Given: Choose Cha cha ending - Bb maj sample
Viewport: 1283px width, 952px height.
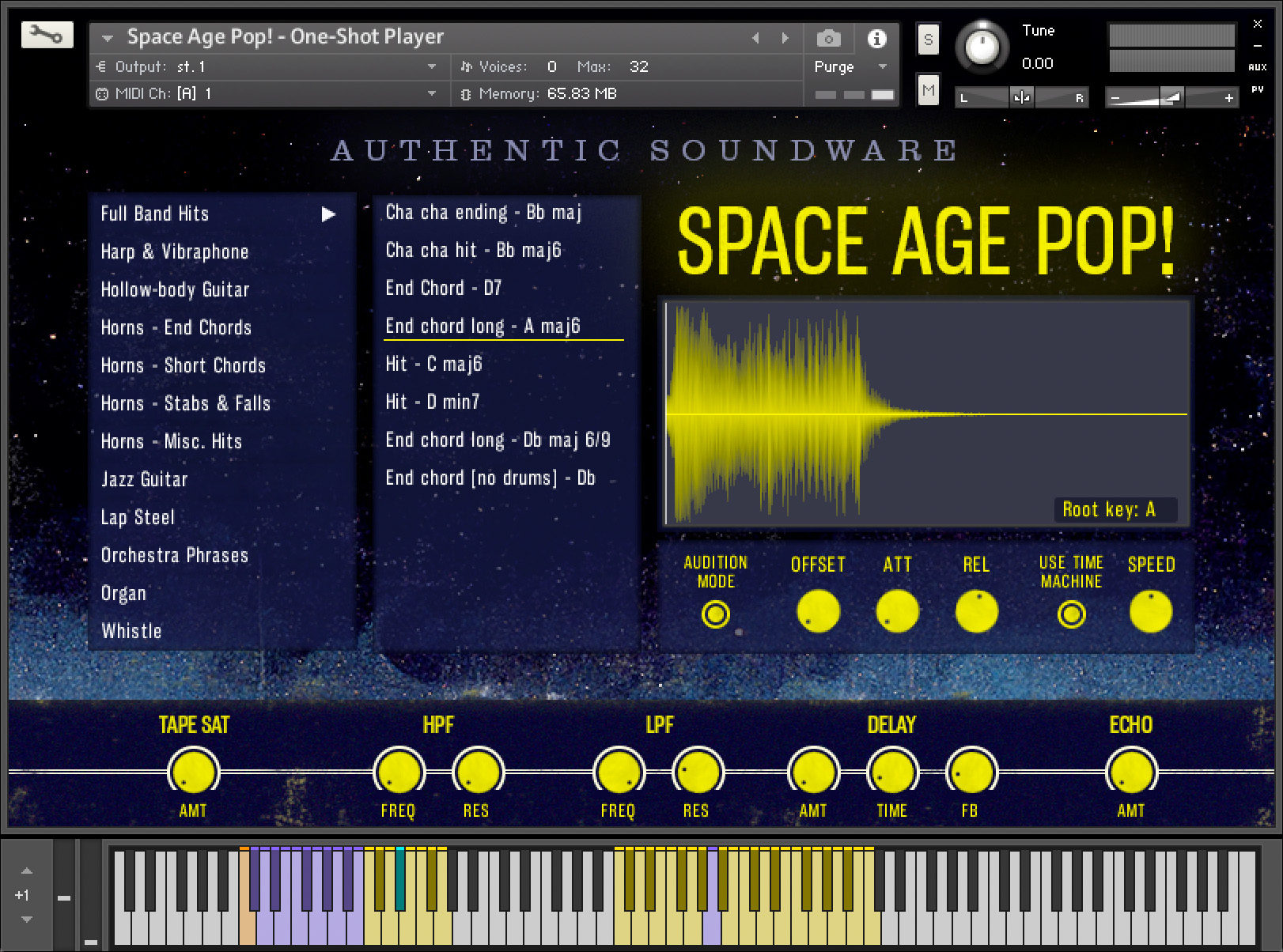Looking at the screenshot, I should 483,212.
